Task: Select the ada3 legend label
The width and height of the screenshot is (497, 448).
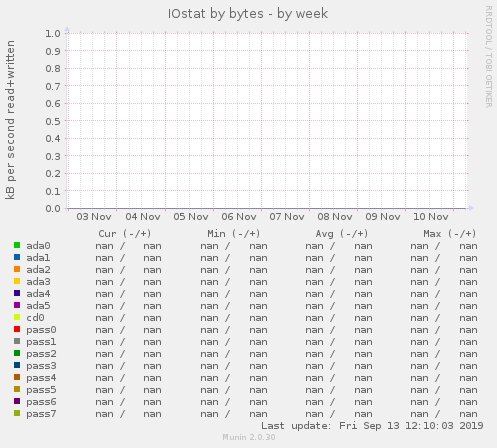Action: click(38, 282)
